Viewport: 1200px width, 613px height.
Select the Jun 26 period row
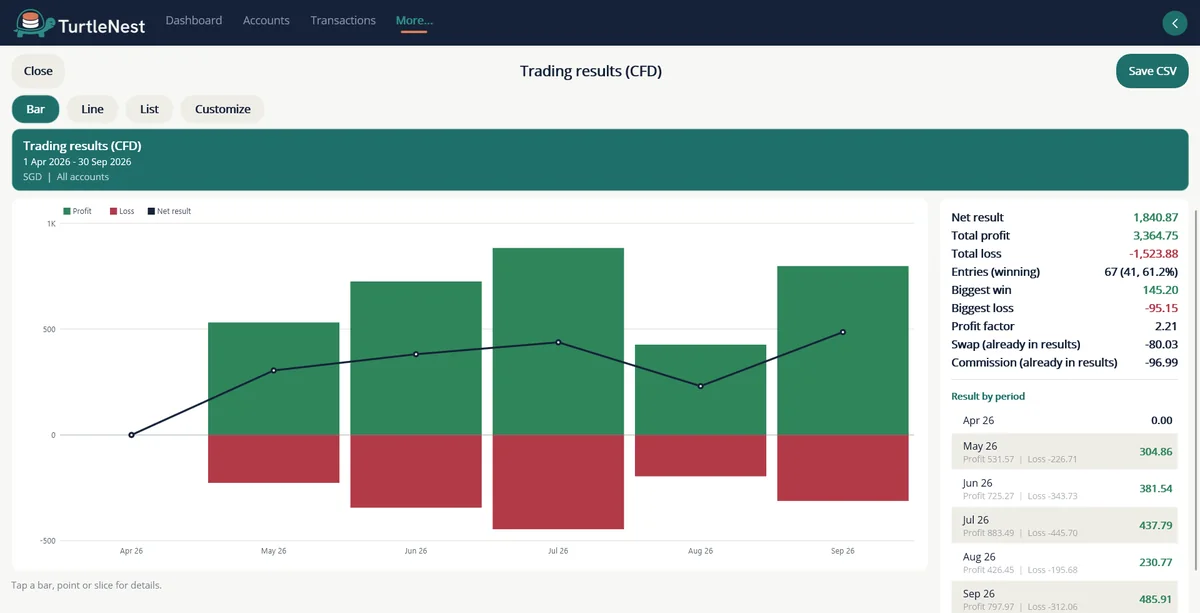pyautogui.click(x=1064, y=488)
